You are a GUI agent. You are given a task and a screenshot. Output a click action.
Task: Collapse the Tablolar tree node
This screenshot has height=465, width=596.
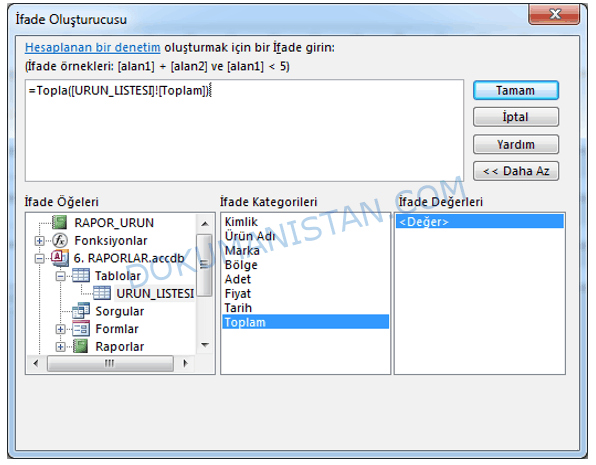coord(60,276)
